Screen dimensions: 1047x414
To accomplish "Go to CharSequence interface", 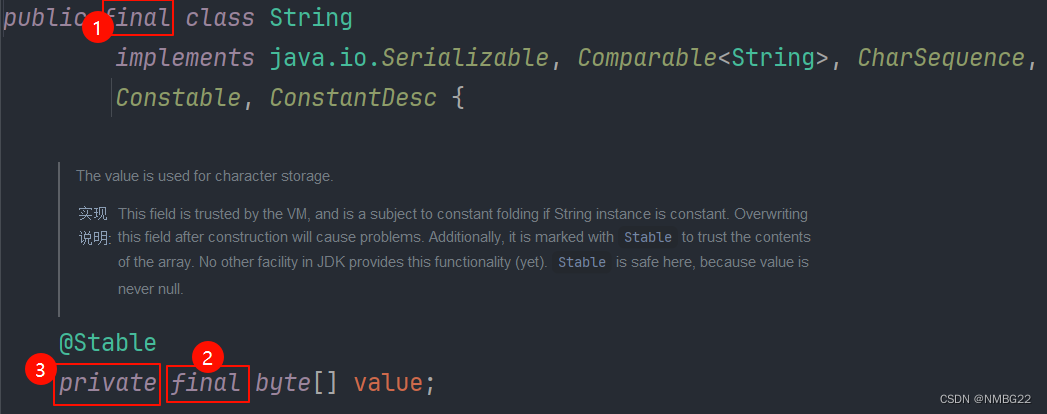I will click(941, 59).
